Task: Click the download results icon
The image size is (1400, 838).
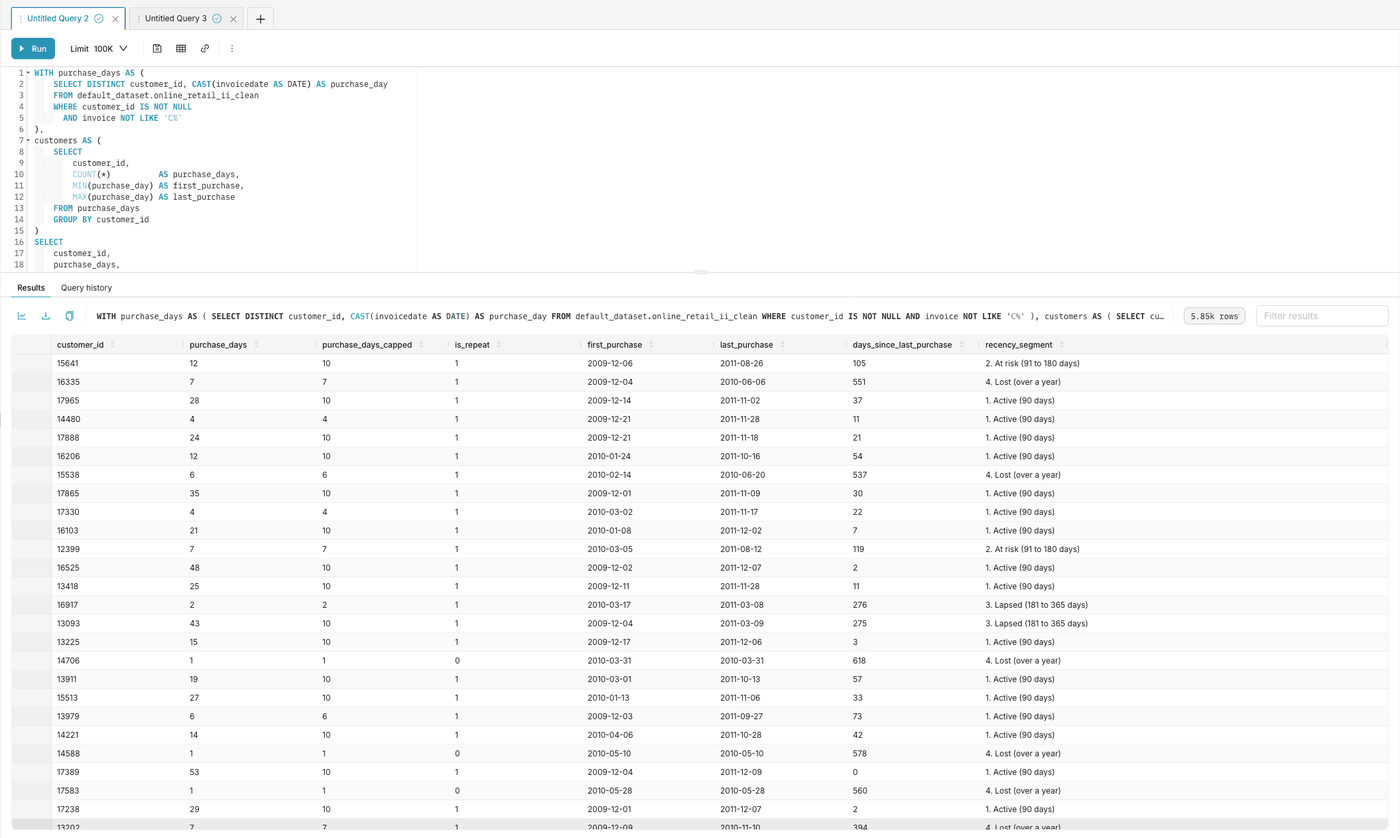Action: coord(46,316)
